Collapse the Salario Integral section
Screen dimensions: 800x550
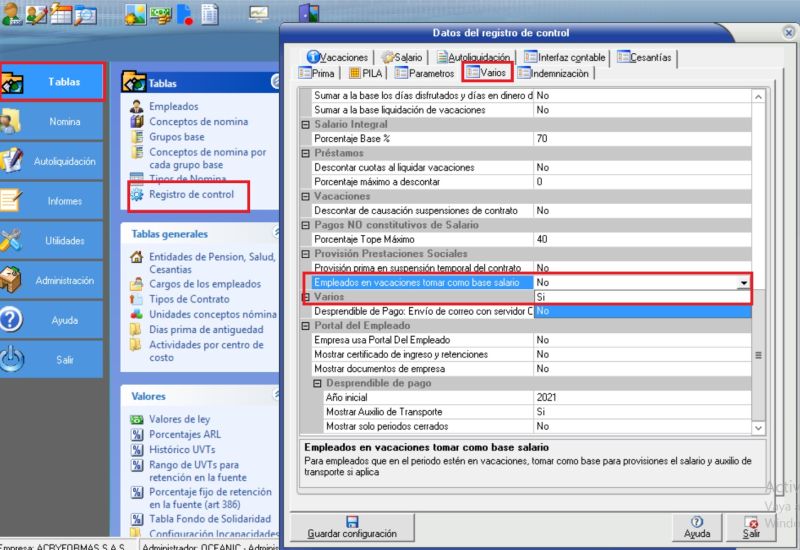(306, 124)
